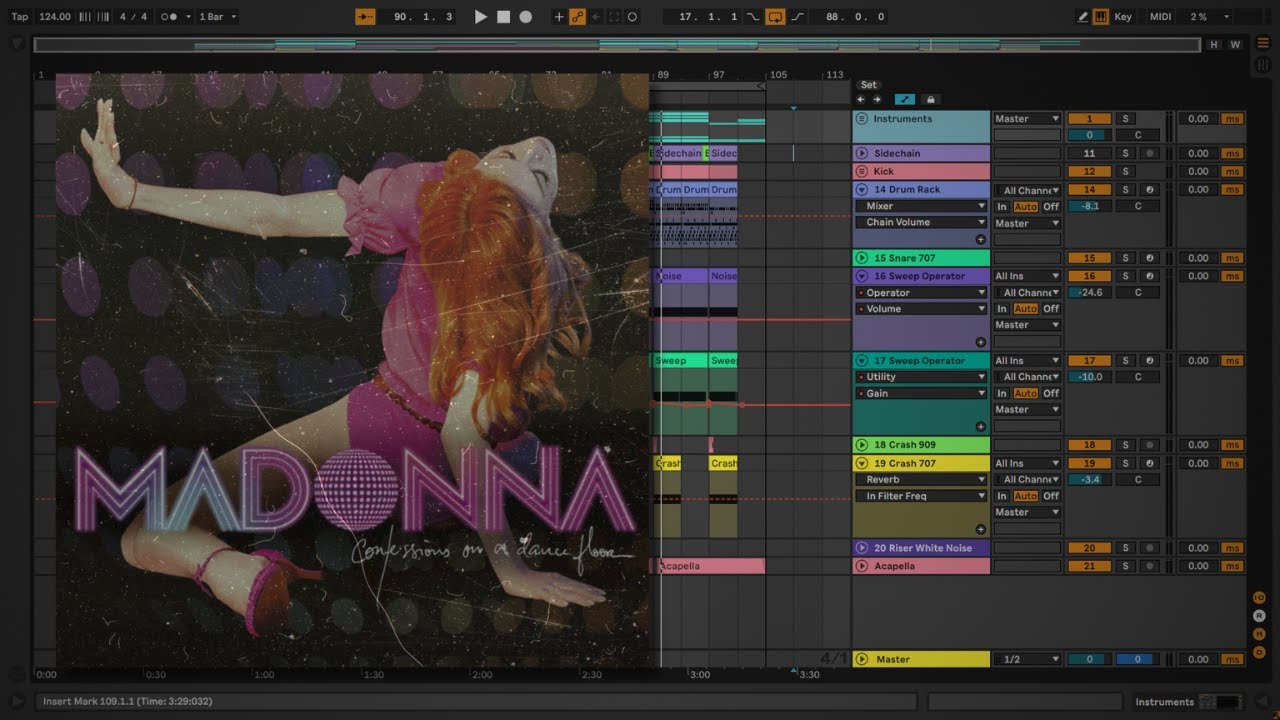This screenshot has width=1280, height=720.
Task: Click the Punch-Out switch
Action: tap(797, 17)
